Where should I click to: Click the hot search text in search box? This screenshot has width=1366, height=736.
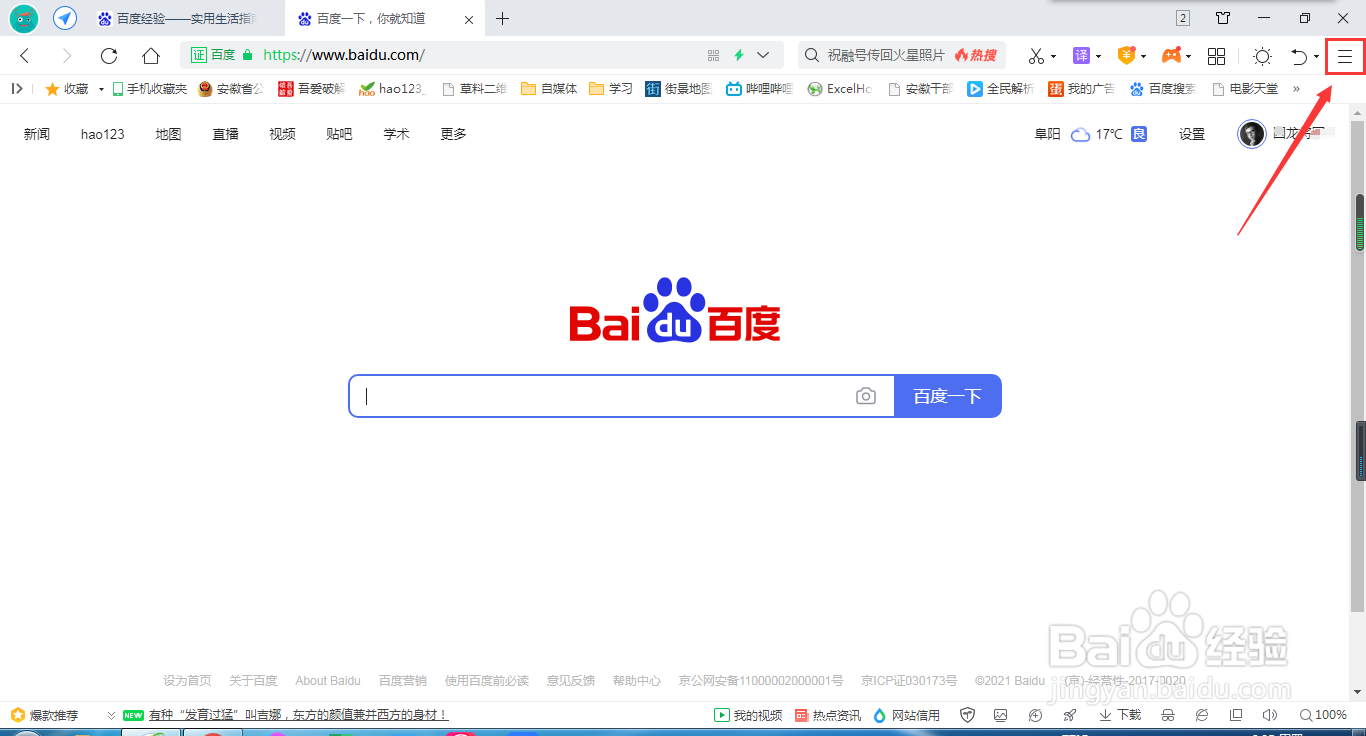(885, 56)
